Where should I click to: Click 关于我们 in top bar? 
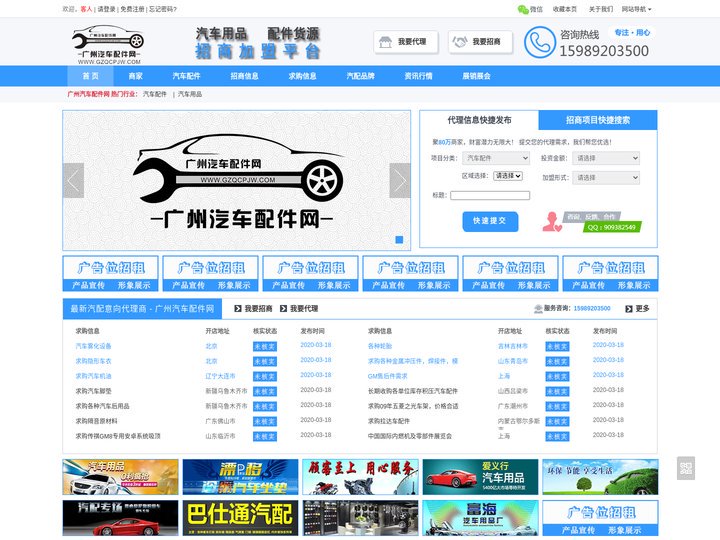(601, 9)
